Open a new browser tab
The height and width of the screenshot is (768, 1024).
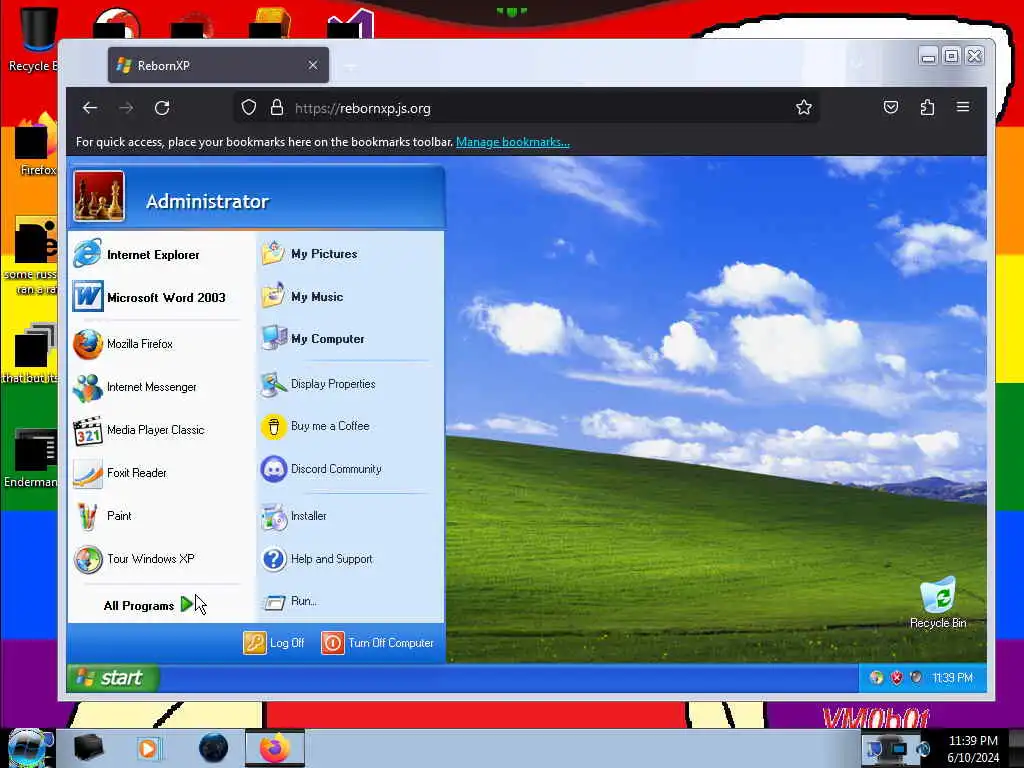[351, 66]
